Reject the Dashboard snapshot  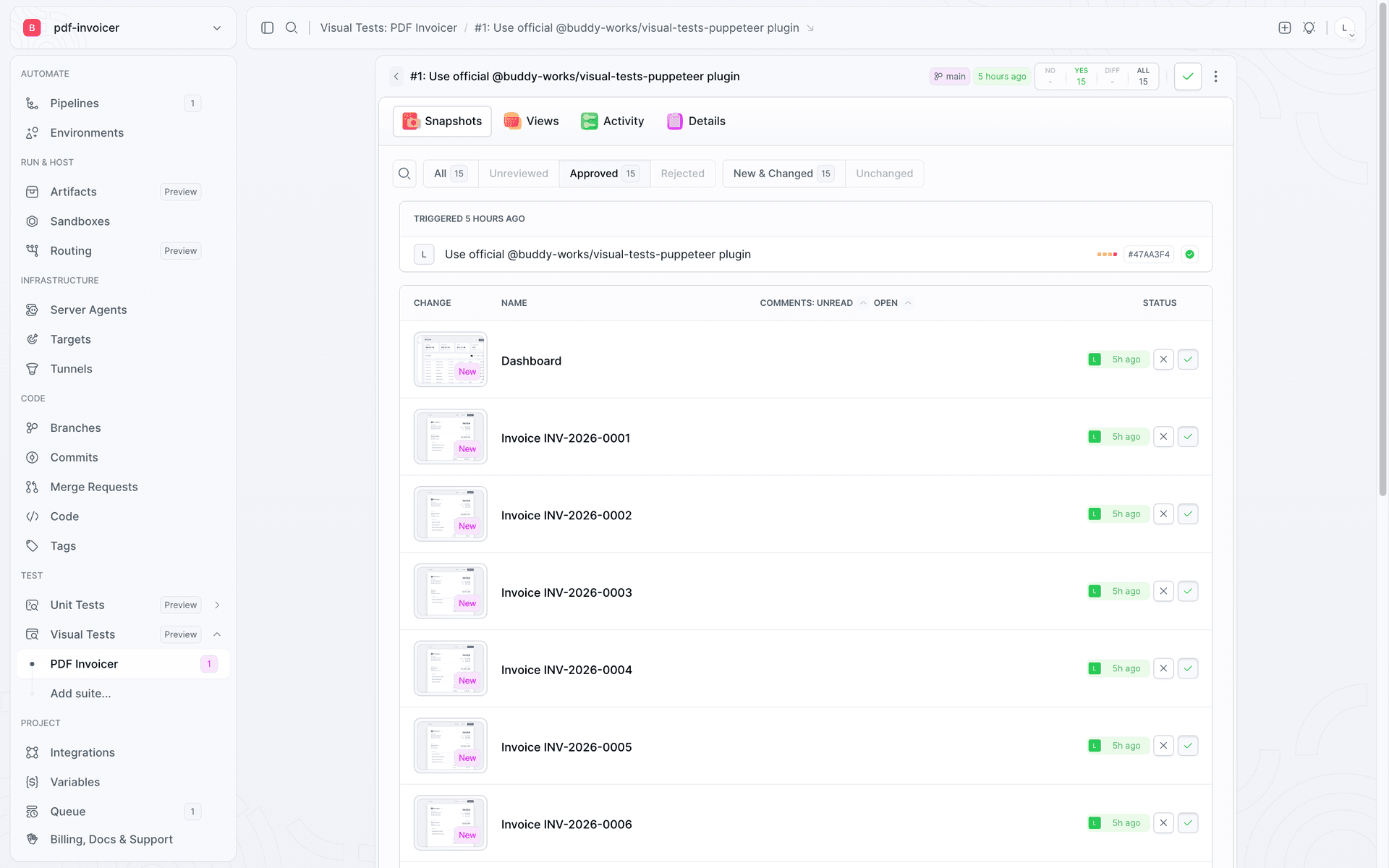click(x=1163, y=359)
